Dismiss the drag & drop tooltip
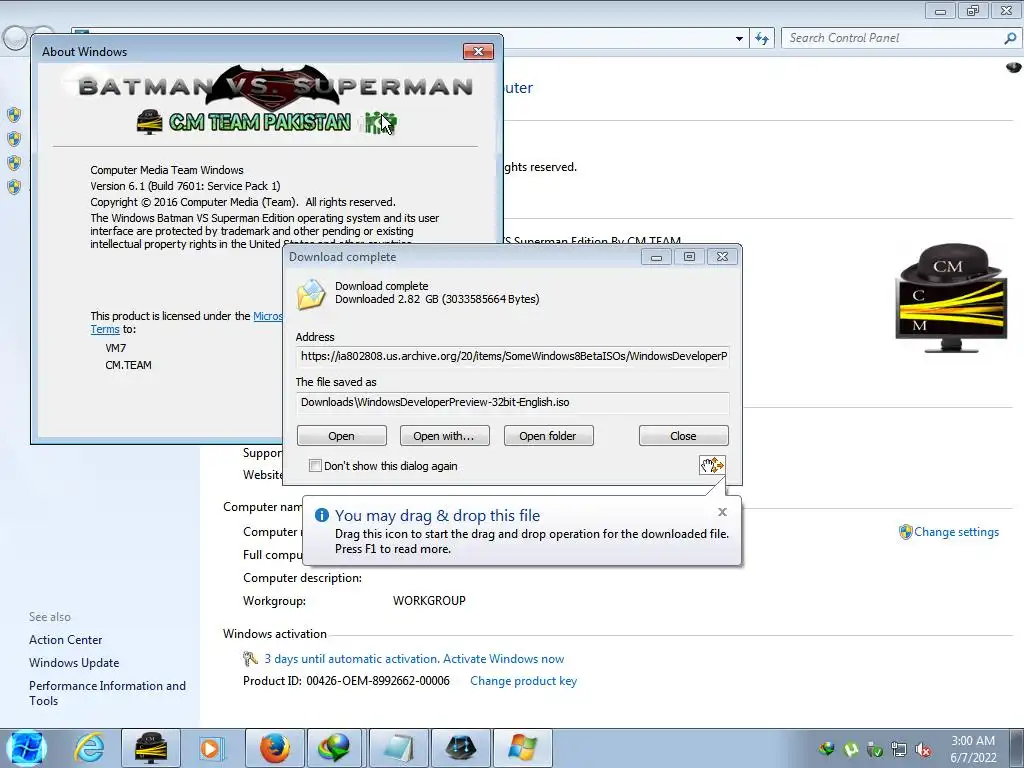The width and height of the screenshot is (1024, 768). point(722,512)
